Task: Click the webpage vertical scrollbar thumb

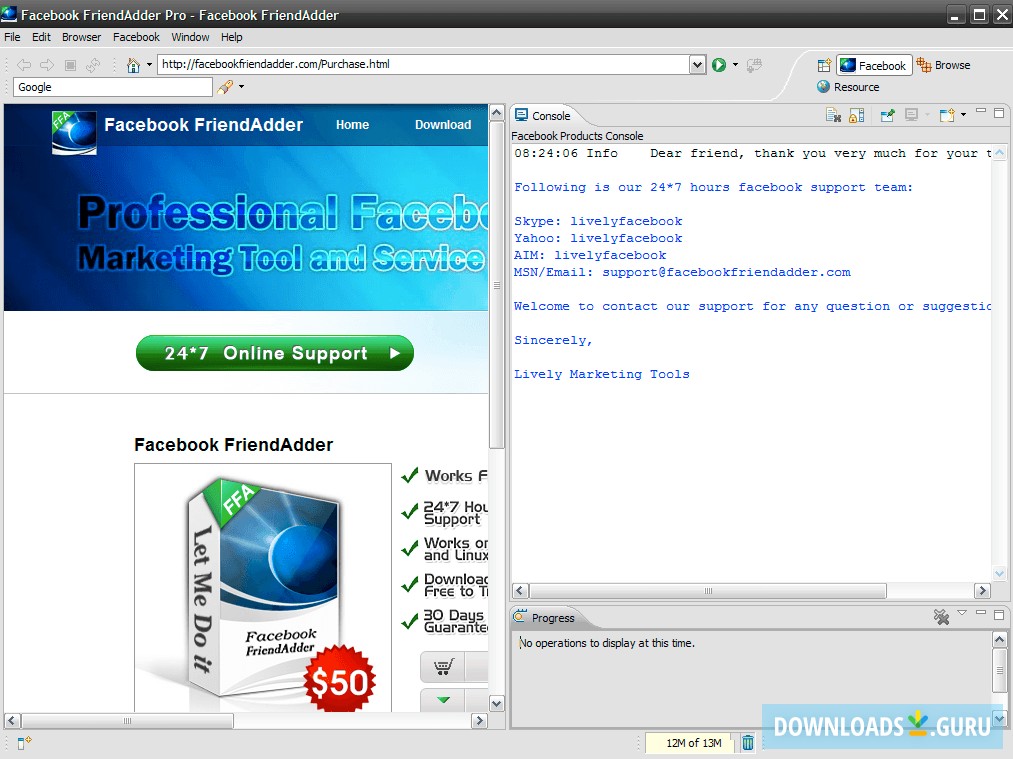Action: 496,285
